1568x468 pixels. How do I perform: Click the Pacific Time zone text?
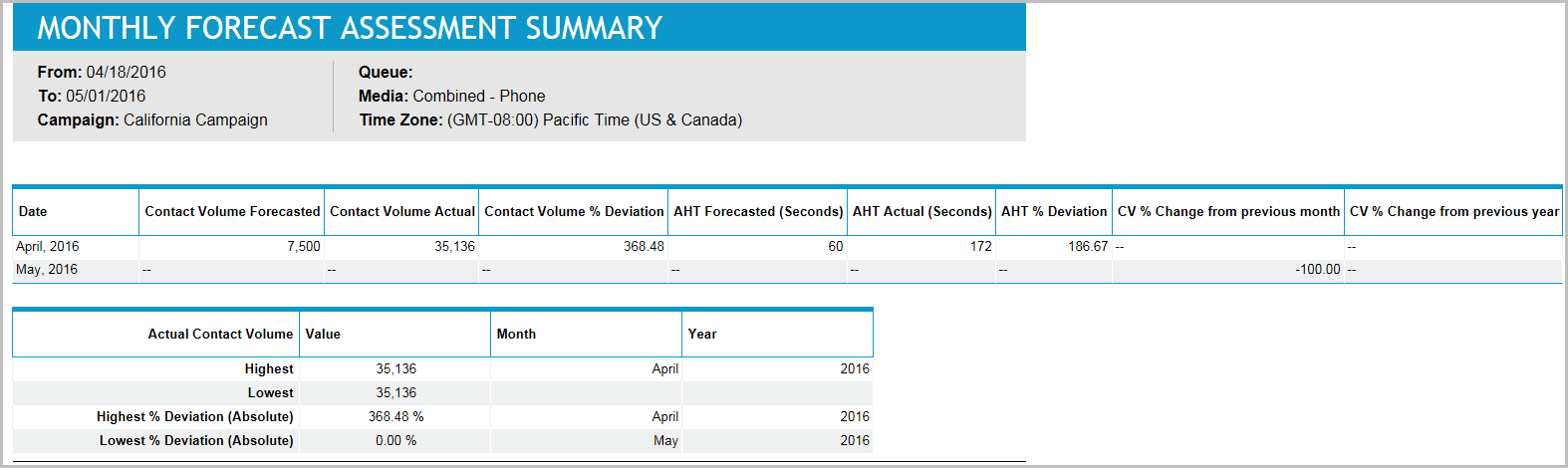click(x=595, y=119)
